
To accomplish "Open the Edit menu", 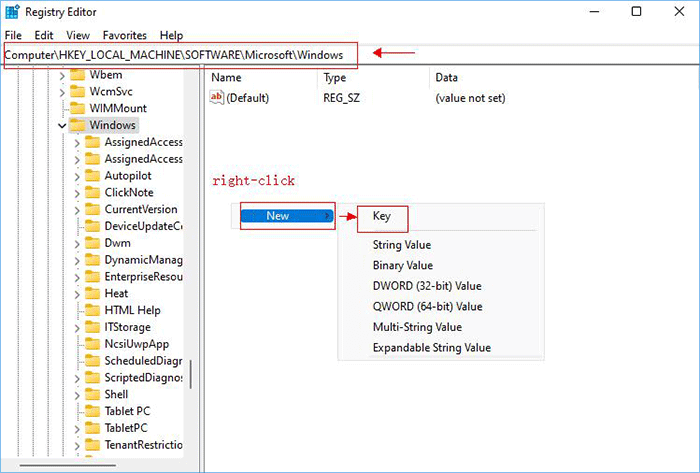I will coord(43,35).
